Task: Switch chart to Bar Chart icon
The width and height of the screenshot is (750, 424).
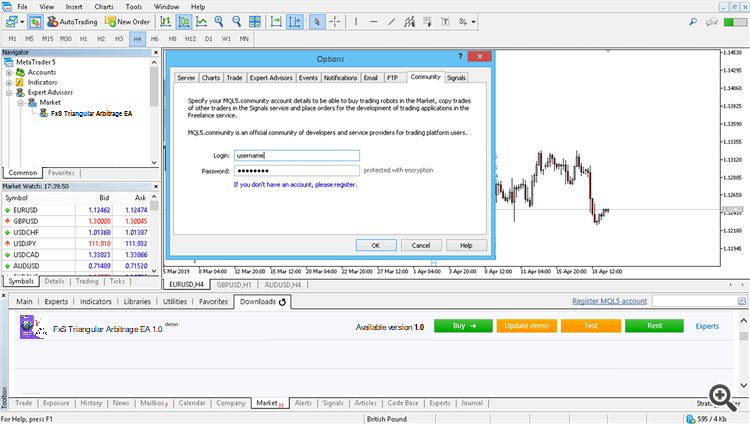Action: 165,22
